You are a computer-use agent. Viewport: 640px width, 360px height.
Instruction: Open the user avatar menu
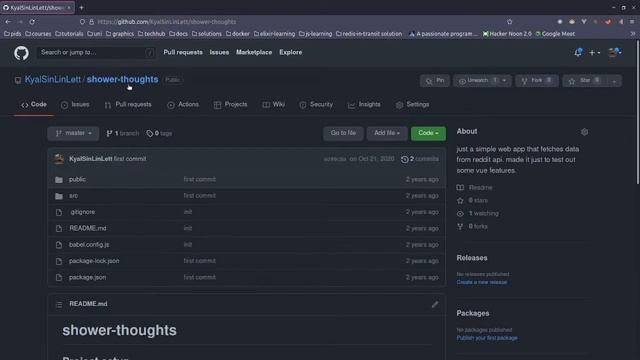(614, 53)
